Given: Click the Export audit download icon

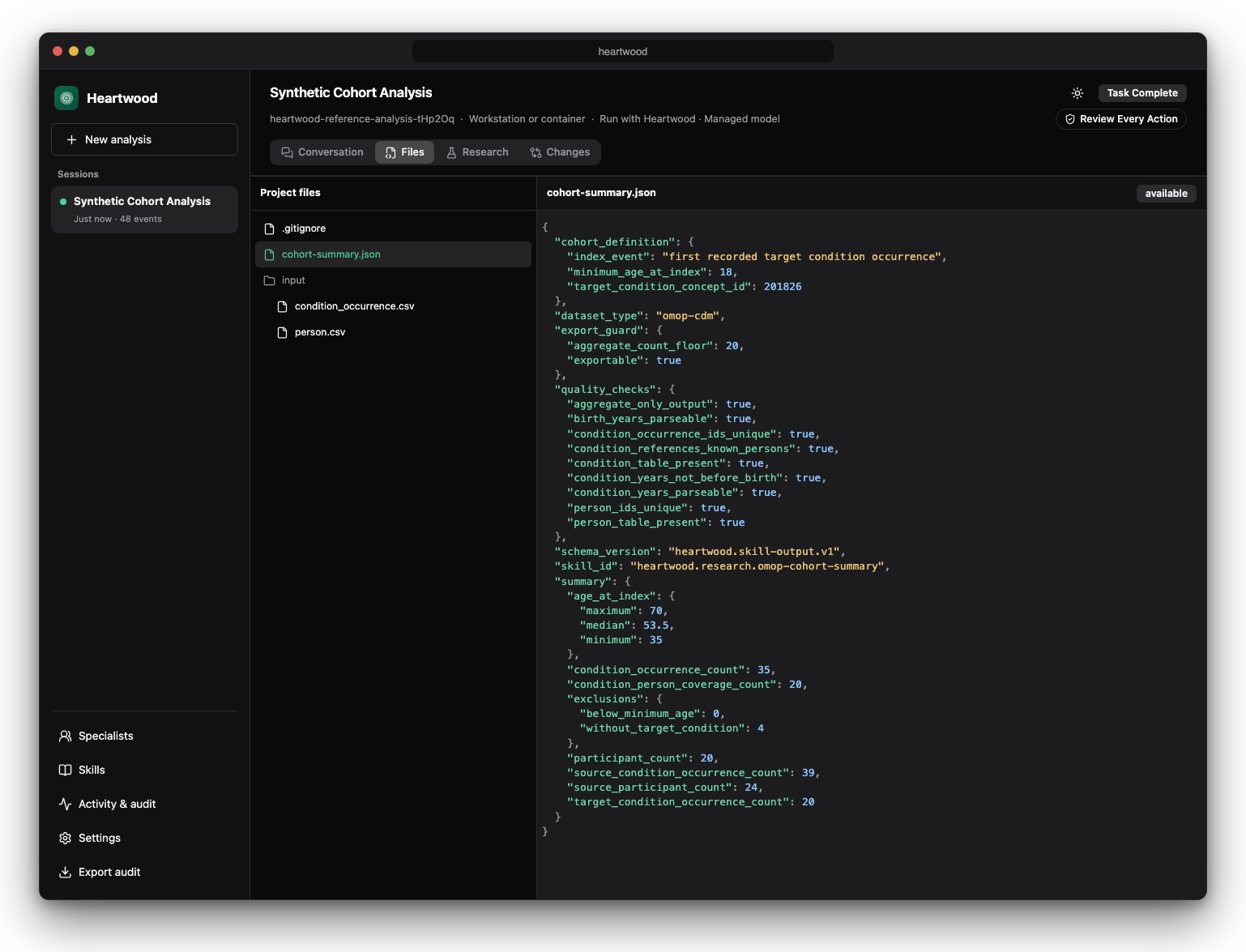Looking at the screenshot, I should click(66, 872).
